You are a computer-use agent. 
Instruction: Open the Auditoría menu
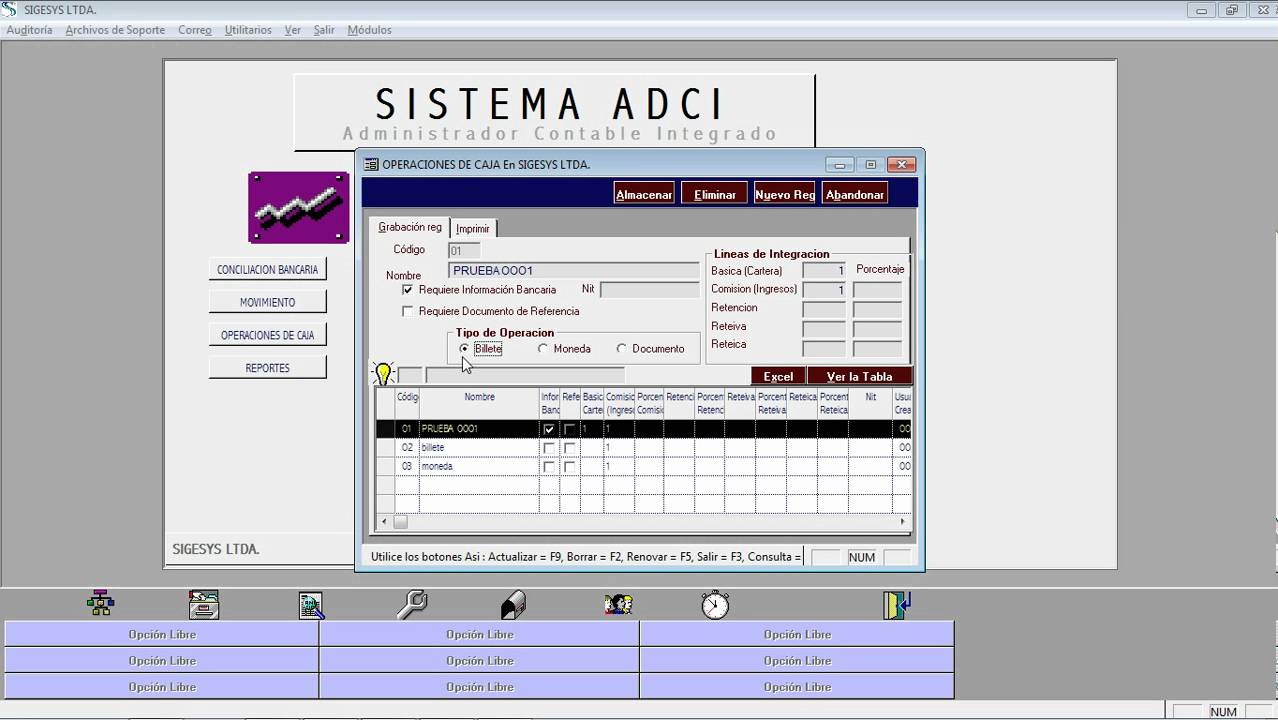click(29, 30)
